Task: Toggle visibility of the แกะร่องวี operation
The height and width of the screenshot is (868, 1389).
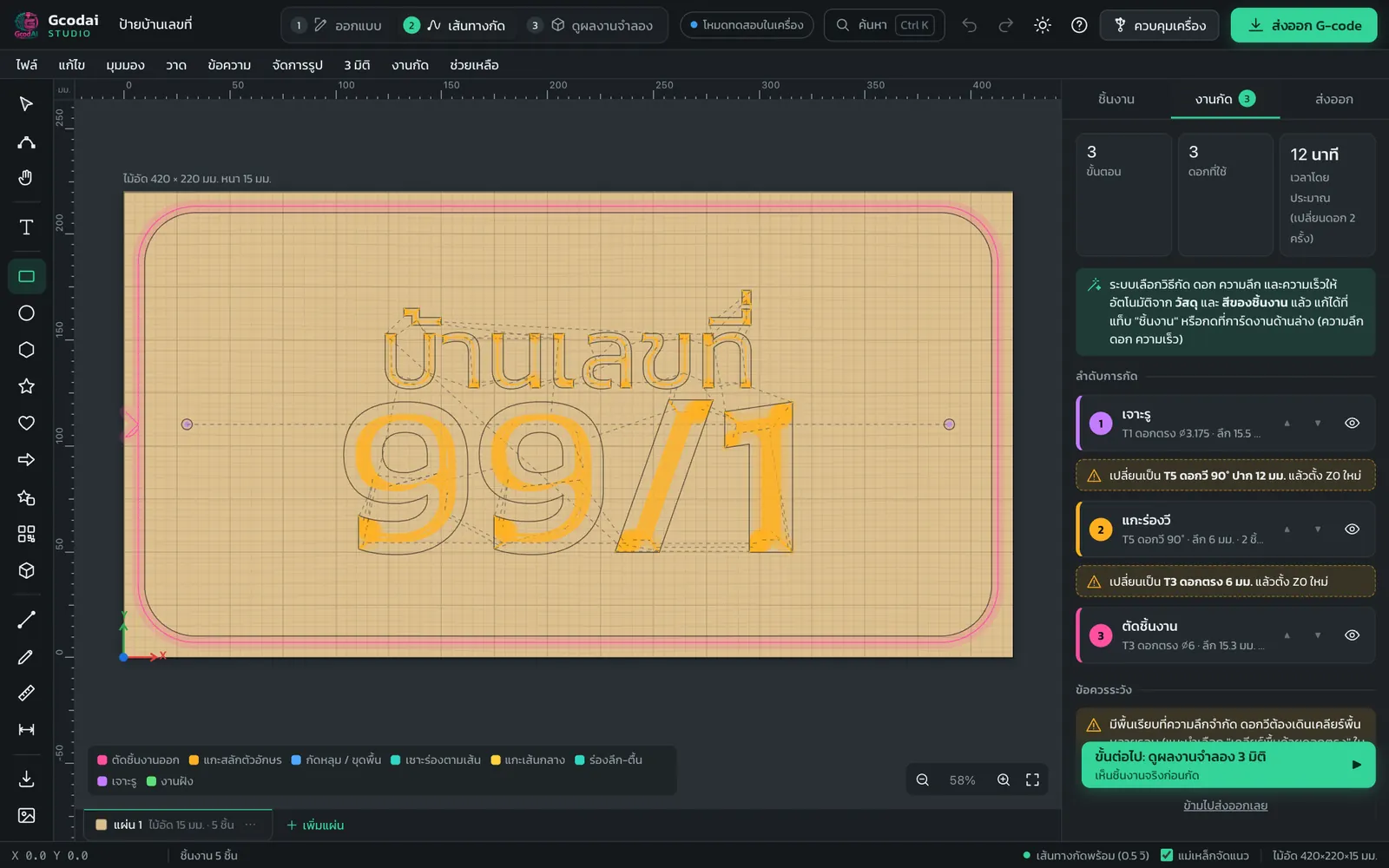Action: tap(1352, 529)
